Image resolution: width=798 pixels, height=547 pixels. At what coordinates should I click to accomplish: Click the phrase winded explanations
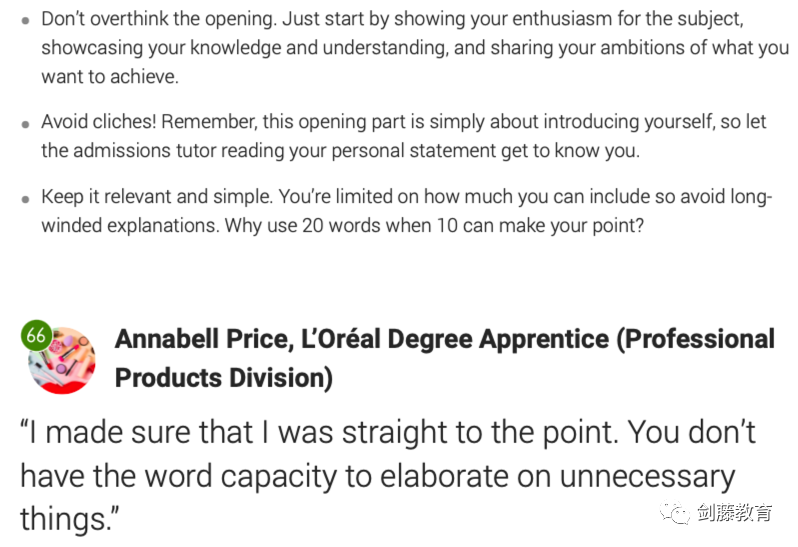point(130,225)
